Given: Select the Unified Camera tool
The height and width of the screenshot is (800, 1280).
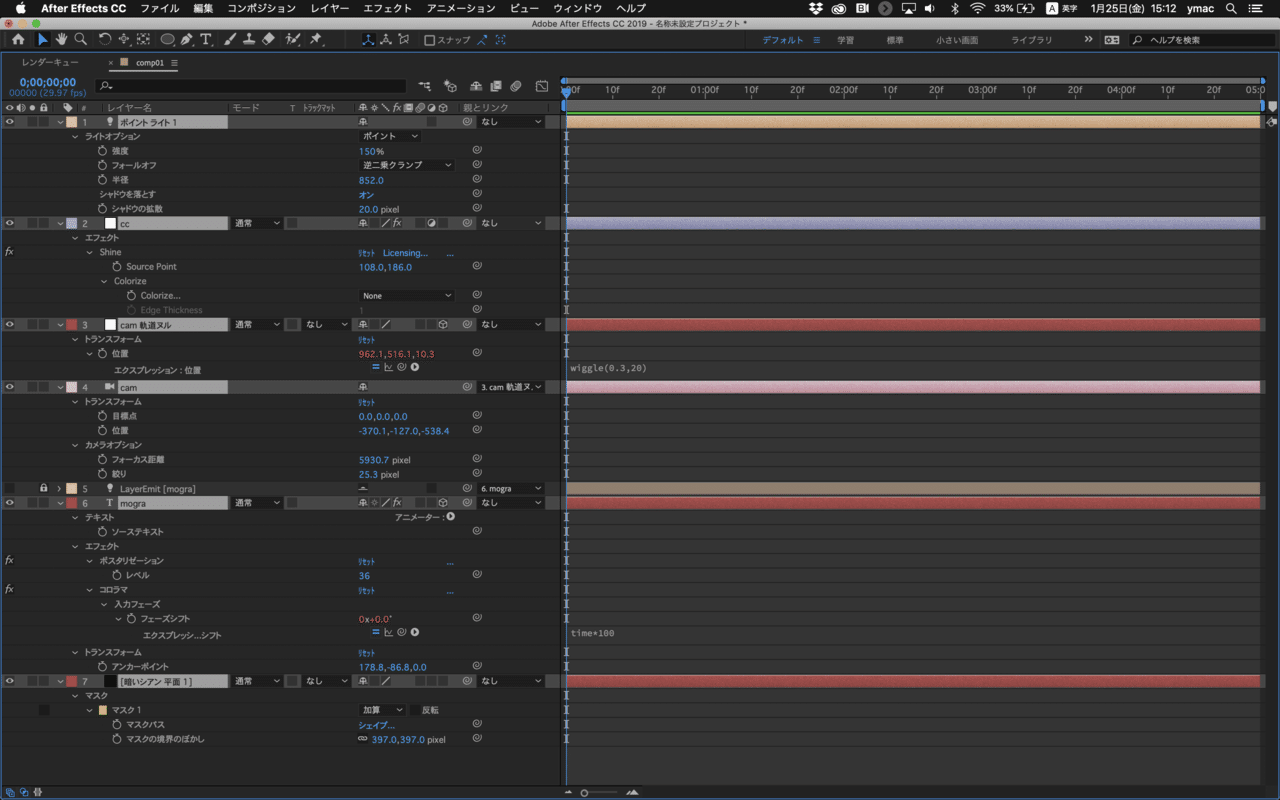Looking at the screenshot, I should click(x=124, y=40).
